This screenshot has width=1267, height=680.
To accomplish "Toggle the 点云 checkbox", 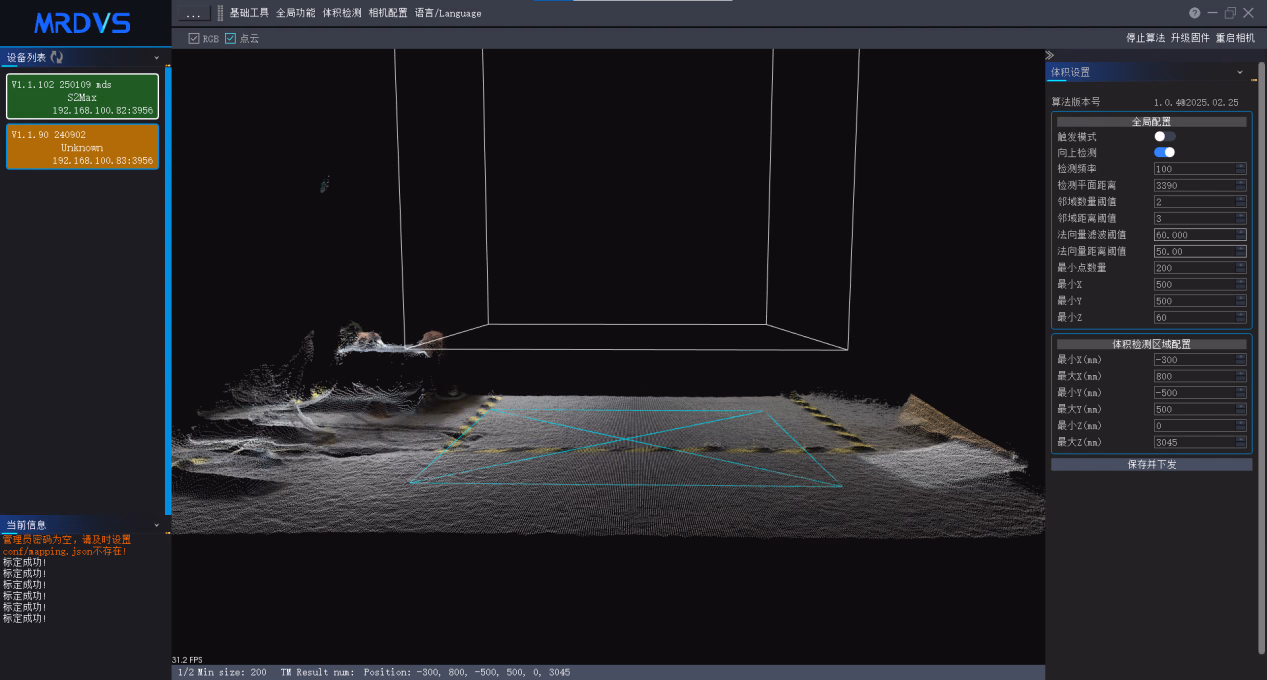I will [x=230, y=38].
